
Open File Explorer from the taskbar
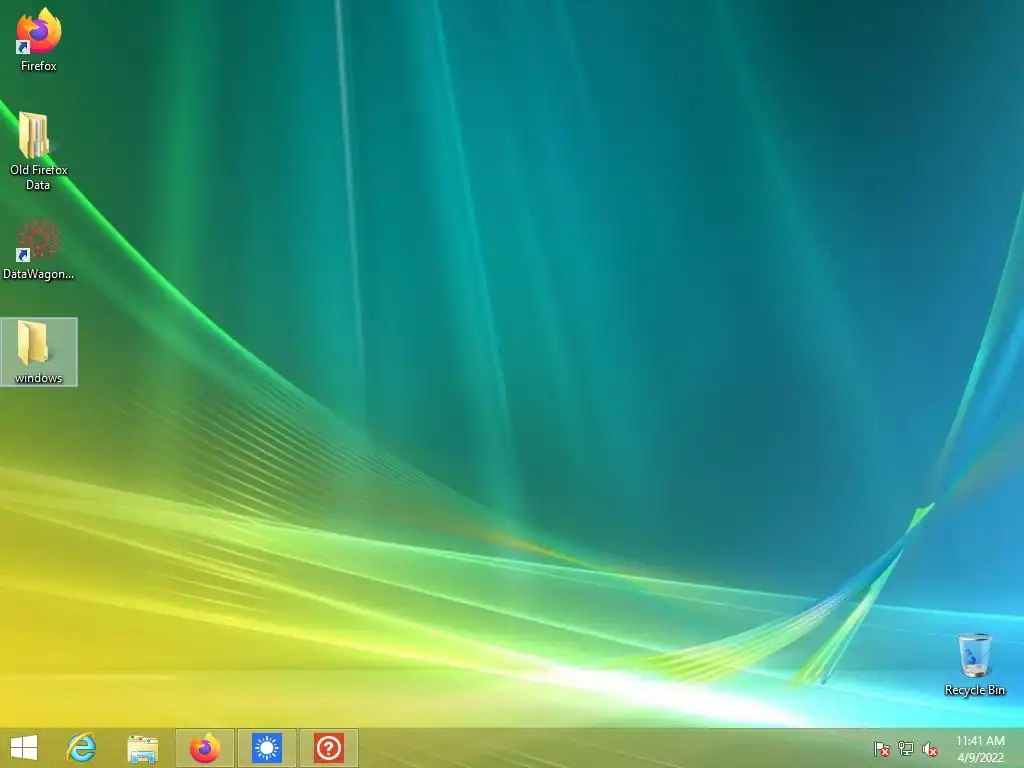[142, 748]
